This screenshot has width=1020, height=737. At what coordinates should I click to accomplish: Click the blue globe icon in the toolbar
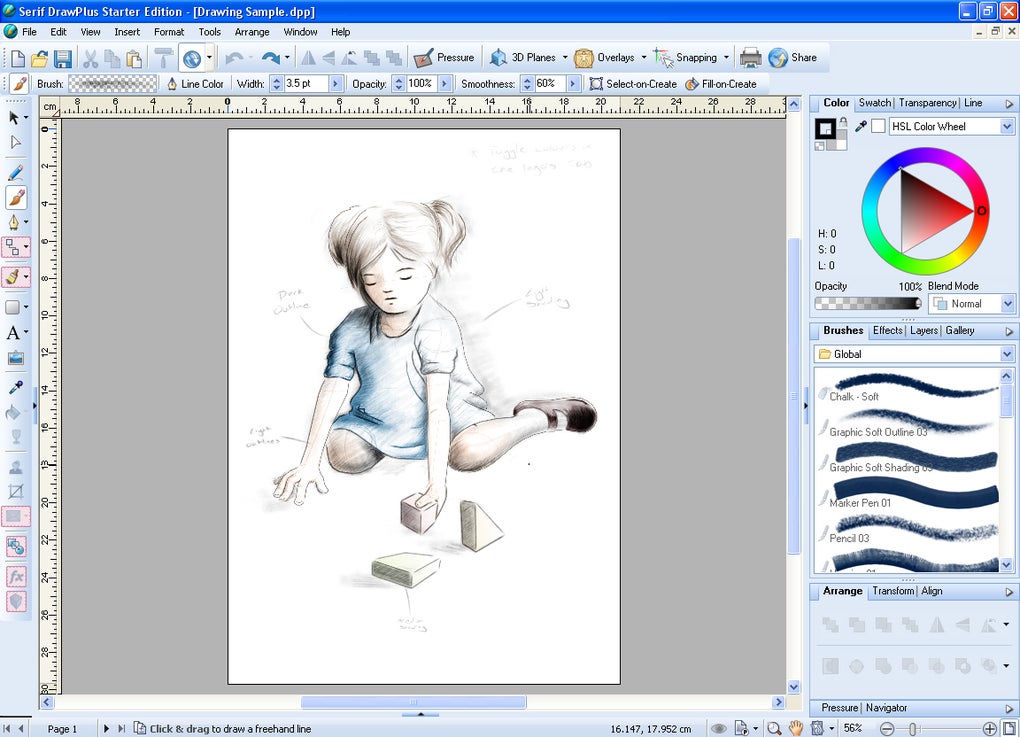click(191, 59)
